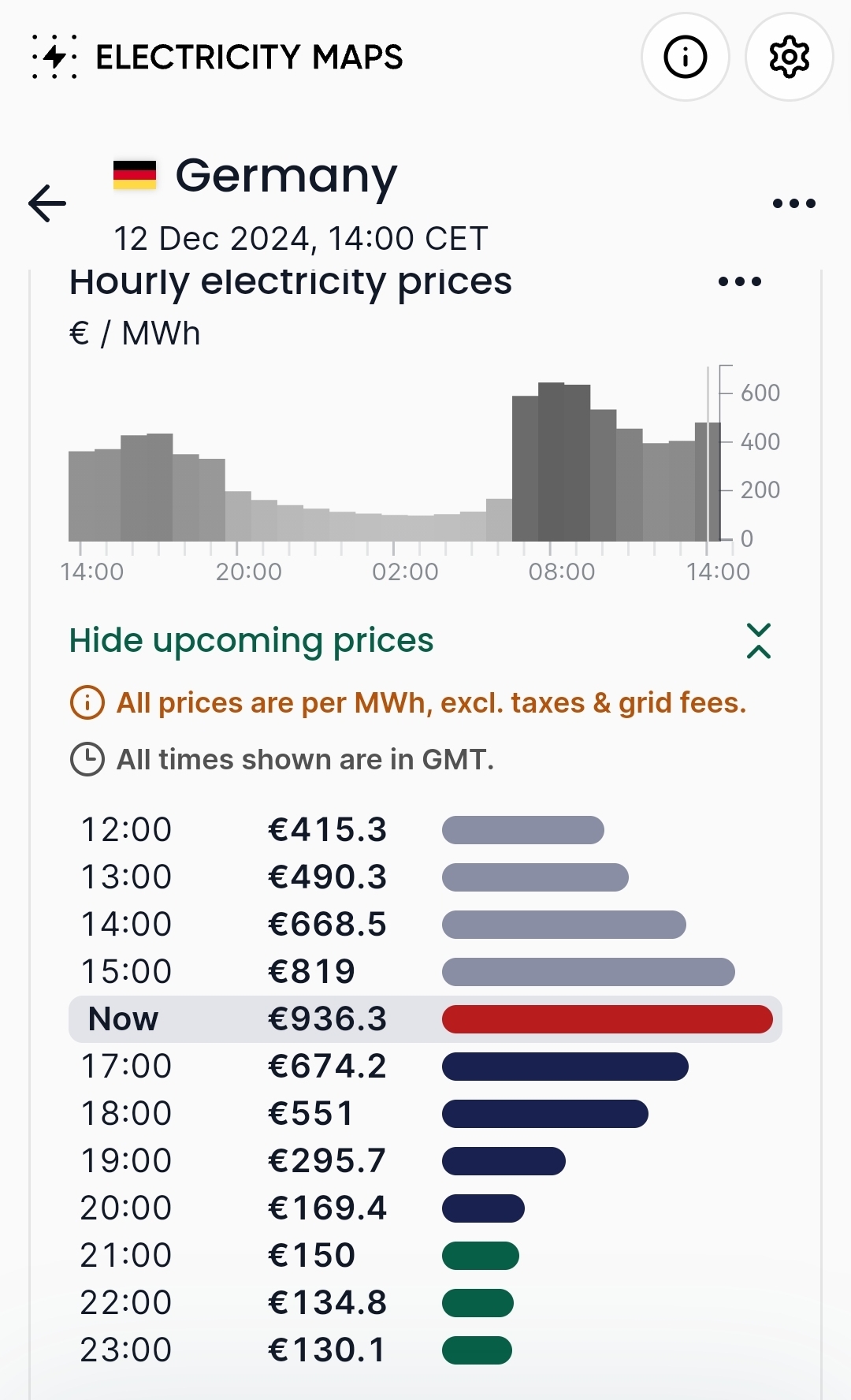This screenshot has height=1400, width=851.
Task: Tap the orange info circle icon
Action: [x=87, y=702]
